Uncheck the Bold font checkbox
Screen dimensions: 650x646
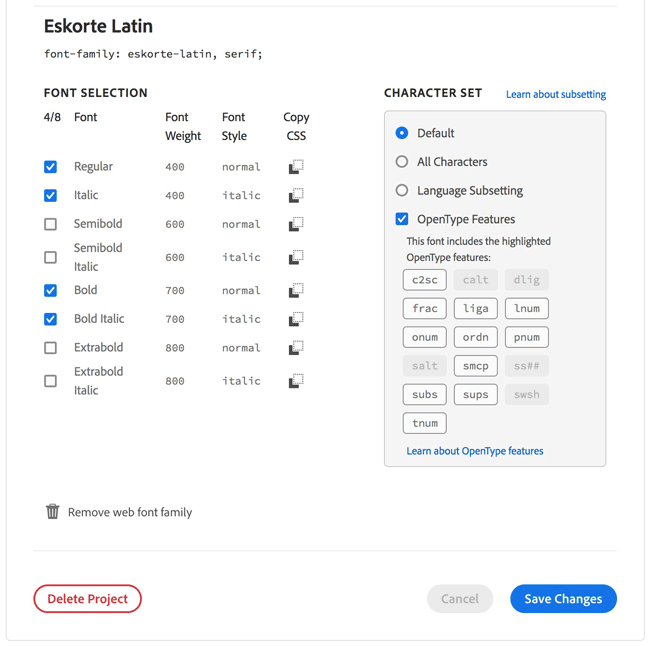coord(51,290)
